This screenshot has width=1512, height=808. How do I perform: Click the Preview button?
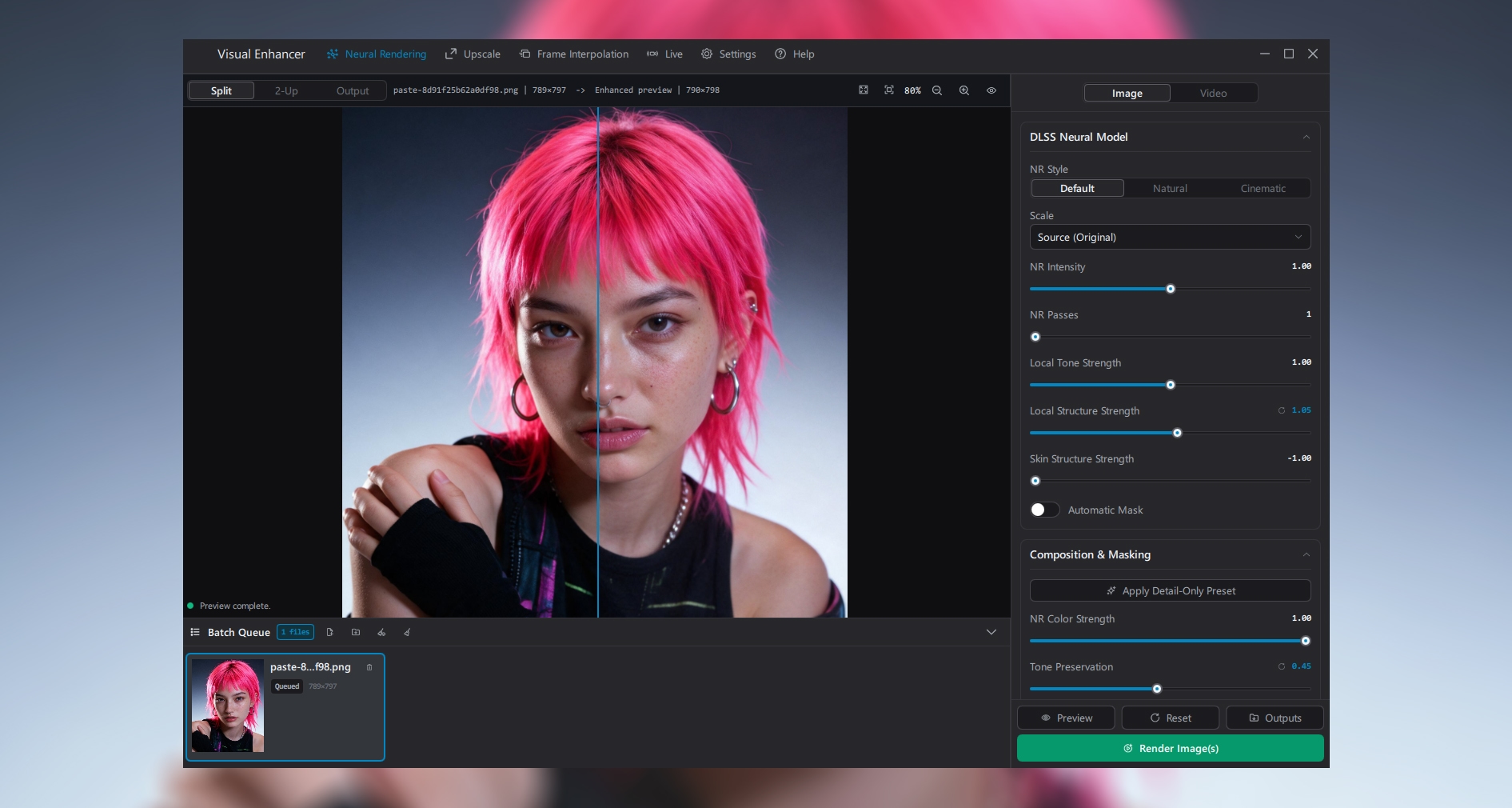[x=1066, y=718]
